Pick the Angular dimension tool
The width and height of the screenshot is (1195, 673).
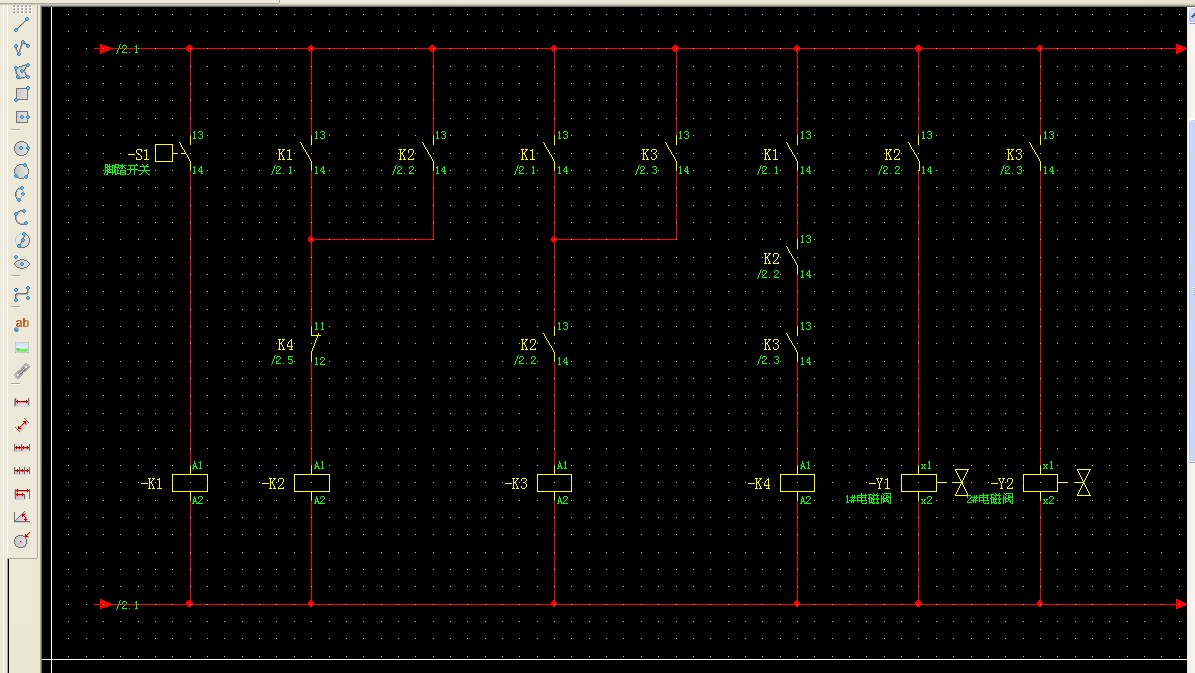point(21,517)
